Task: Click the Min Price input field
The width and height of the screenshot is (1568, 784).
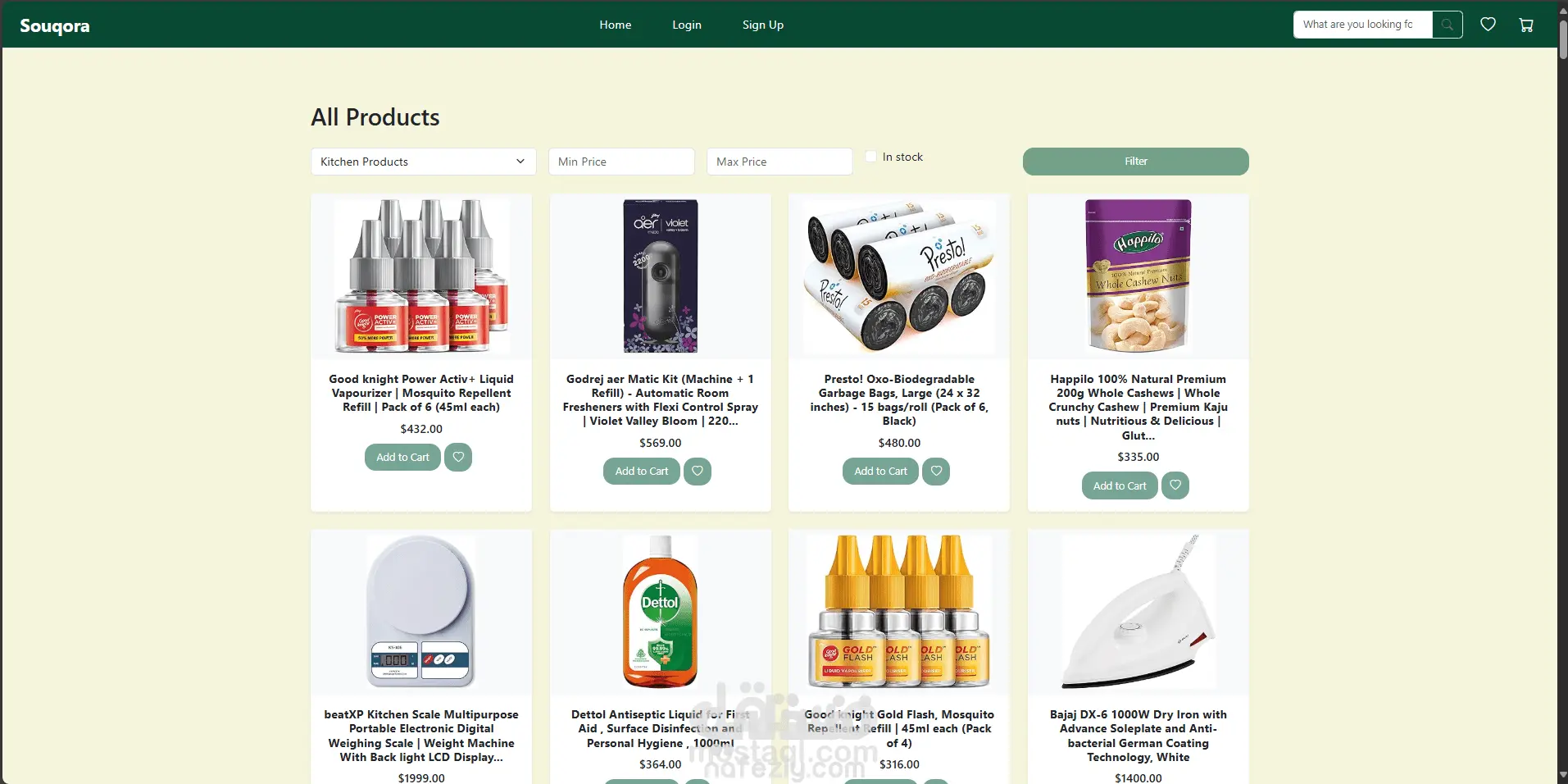Action: coord(621,162)
